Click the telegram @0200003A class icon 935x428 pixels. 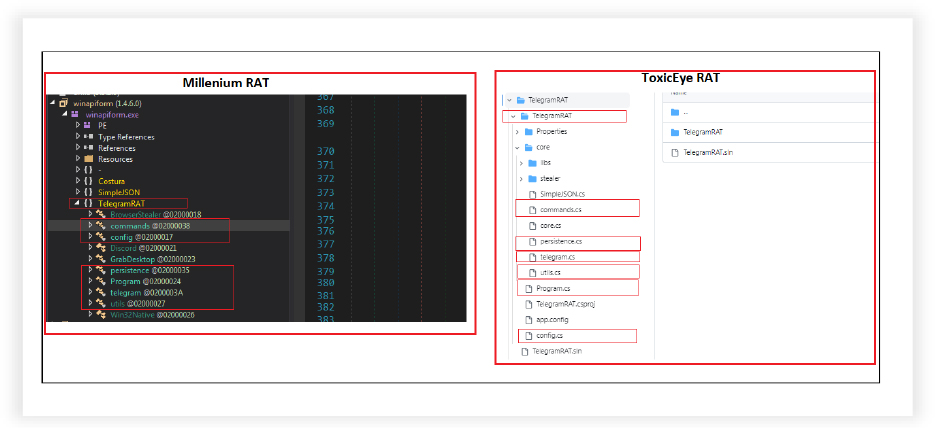(x=101, y=293)
